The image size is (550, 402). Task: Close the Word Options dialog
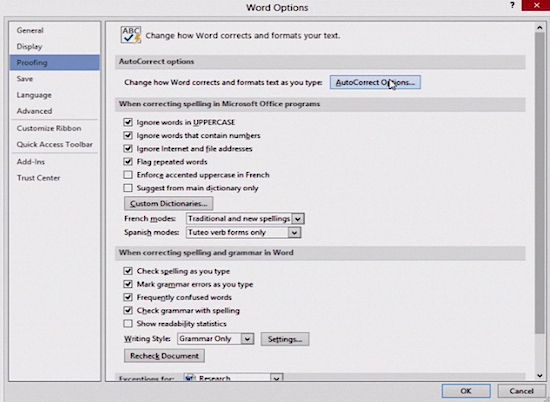point(536,5)
